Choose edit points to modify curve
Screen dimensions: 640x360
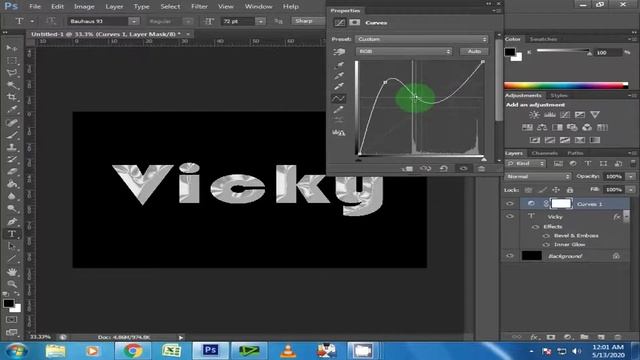pos(338,98)
